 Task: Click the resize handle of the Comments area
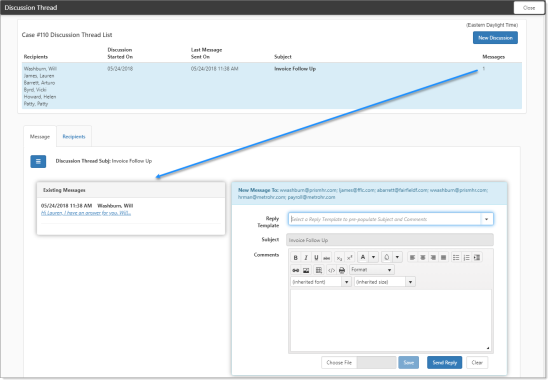click(x=488, y=348)
